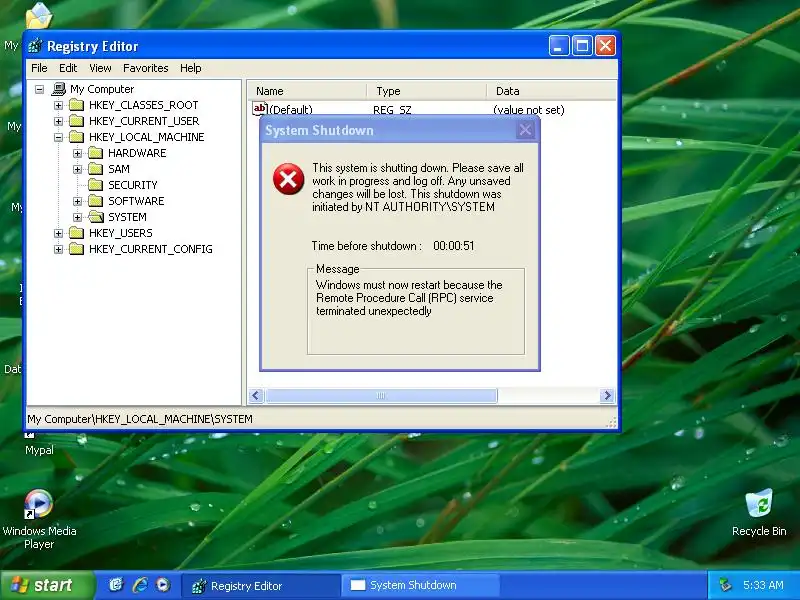
Task: Click the HKEY_USERS folder icon
Action: pyautogui.click(x=77, y=233)
